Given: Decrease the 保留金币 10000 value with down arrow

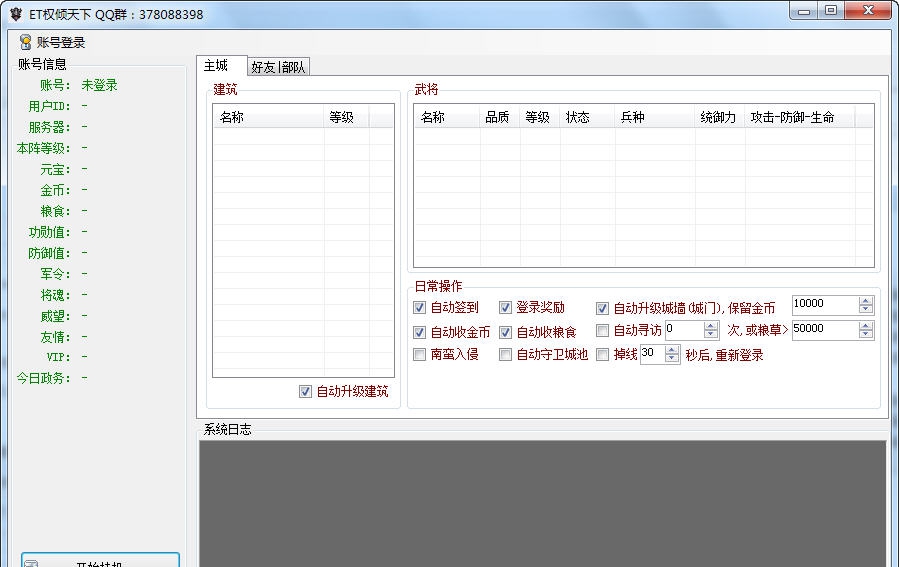Looking at the screenshot, I should (866, 309).
